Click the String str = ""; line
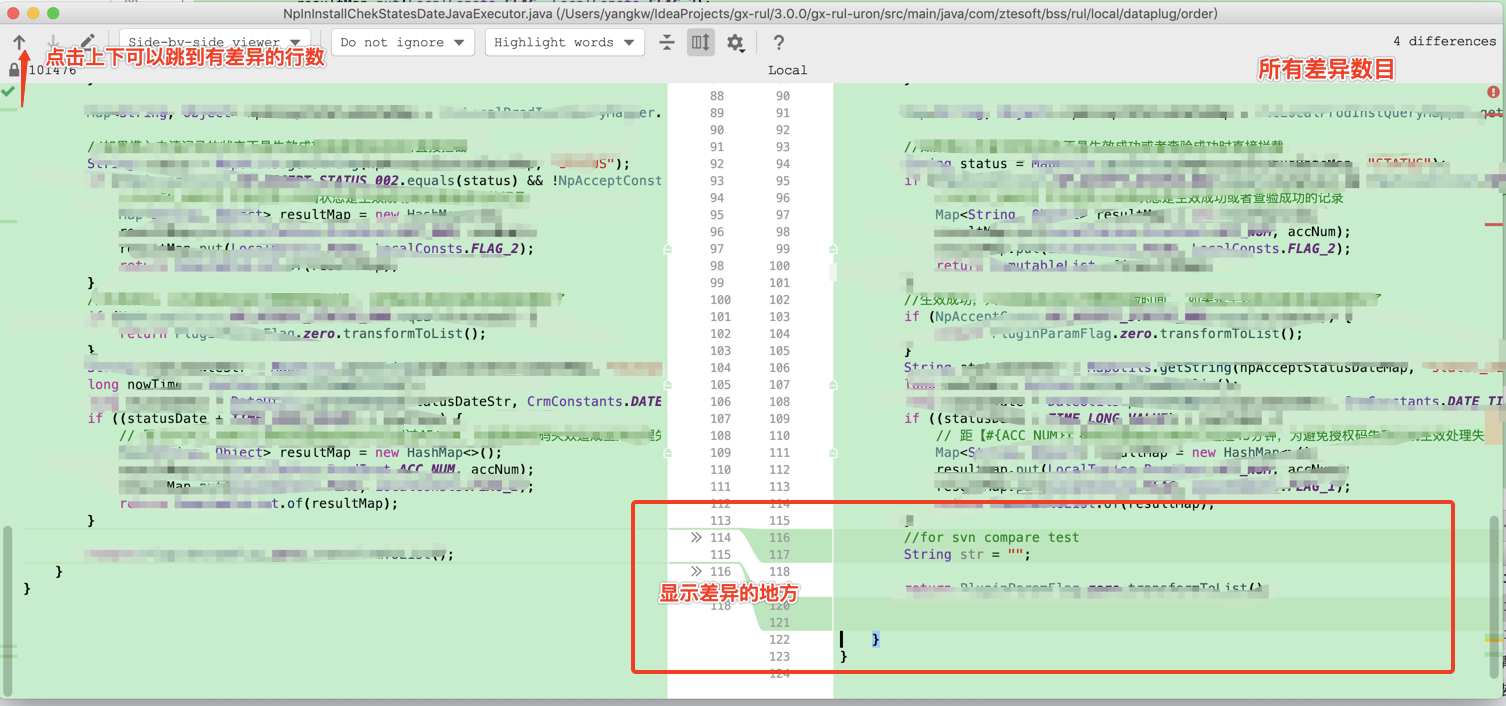 pyautogui.click(x=967, y=554)
